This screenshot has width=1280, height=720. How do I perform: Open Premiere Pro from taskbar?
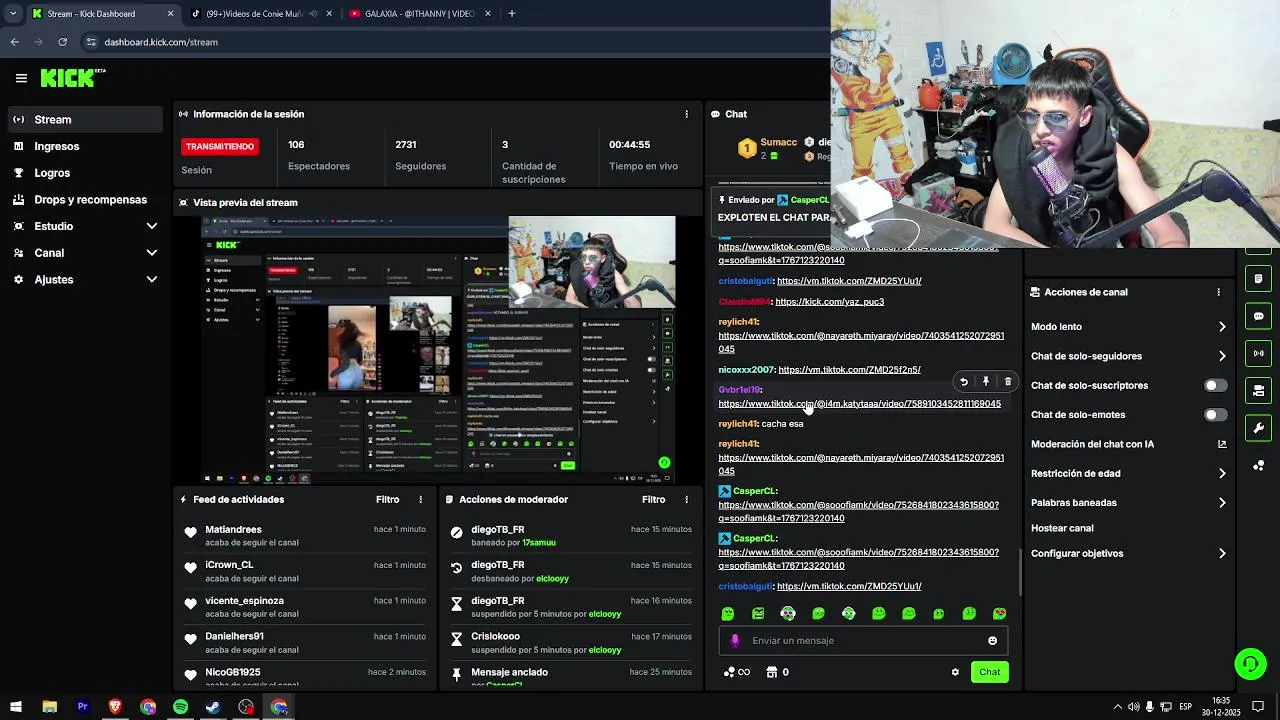pyautogui.click(x=82, y=707)
